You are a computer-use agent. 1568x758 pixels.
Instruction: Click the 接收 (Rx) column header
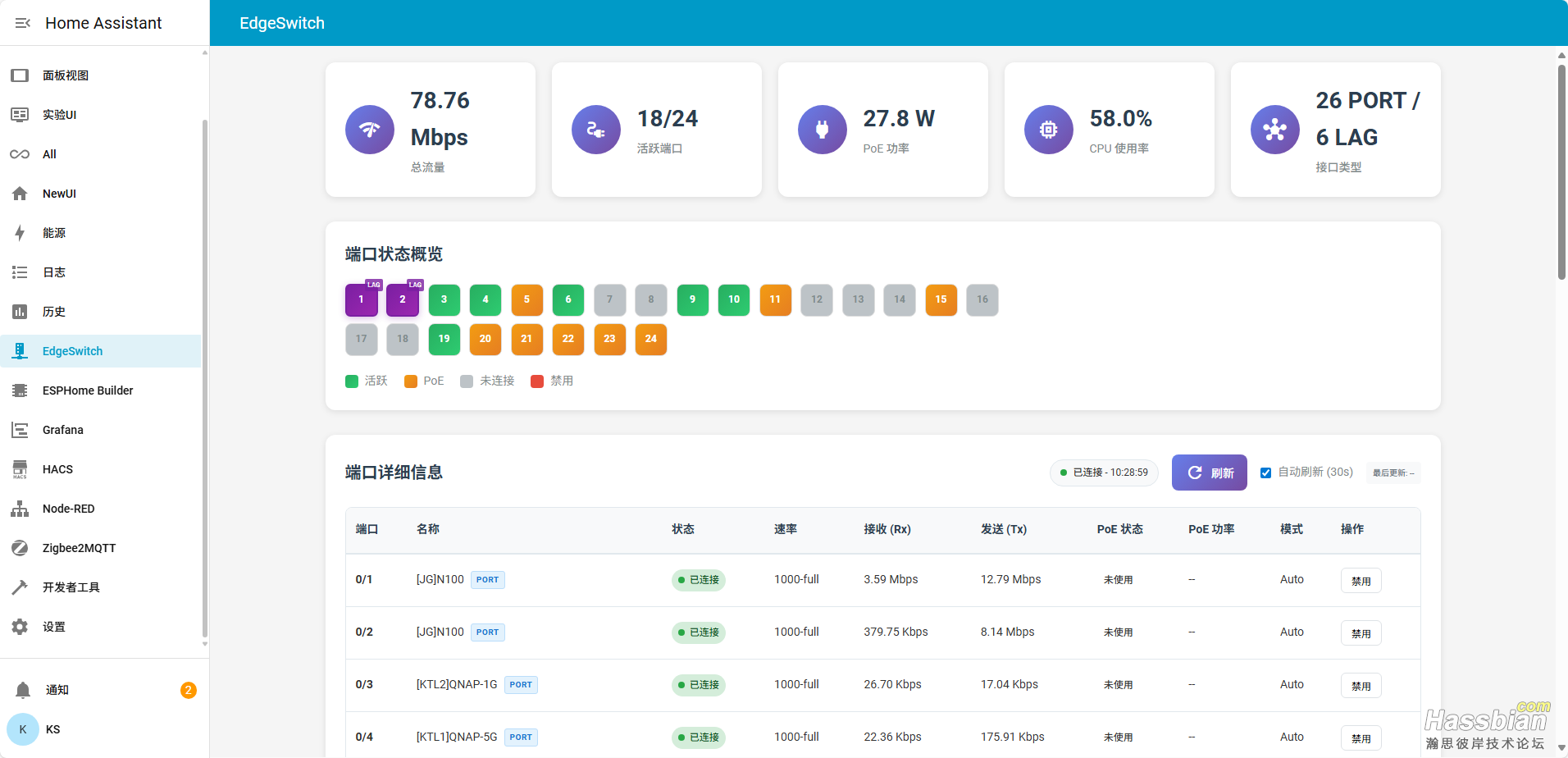coord(887,529)
